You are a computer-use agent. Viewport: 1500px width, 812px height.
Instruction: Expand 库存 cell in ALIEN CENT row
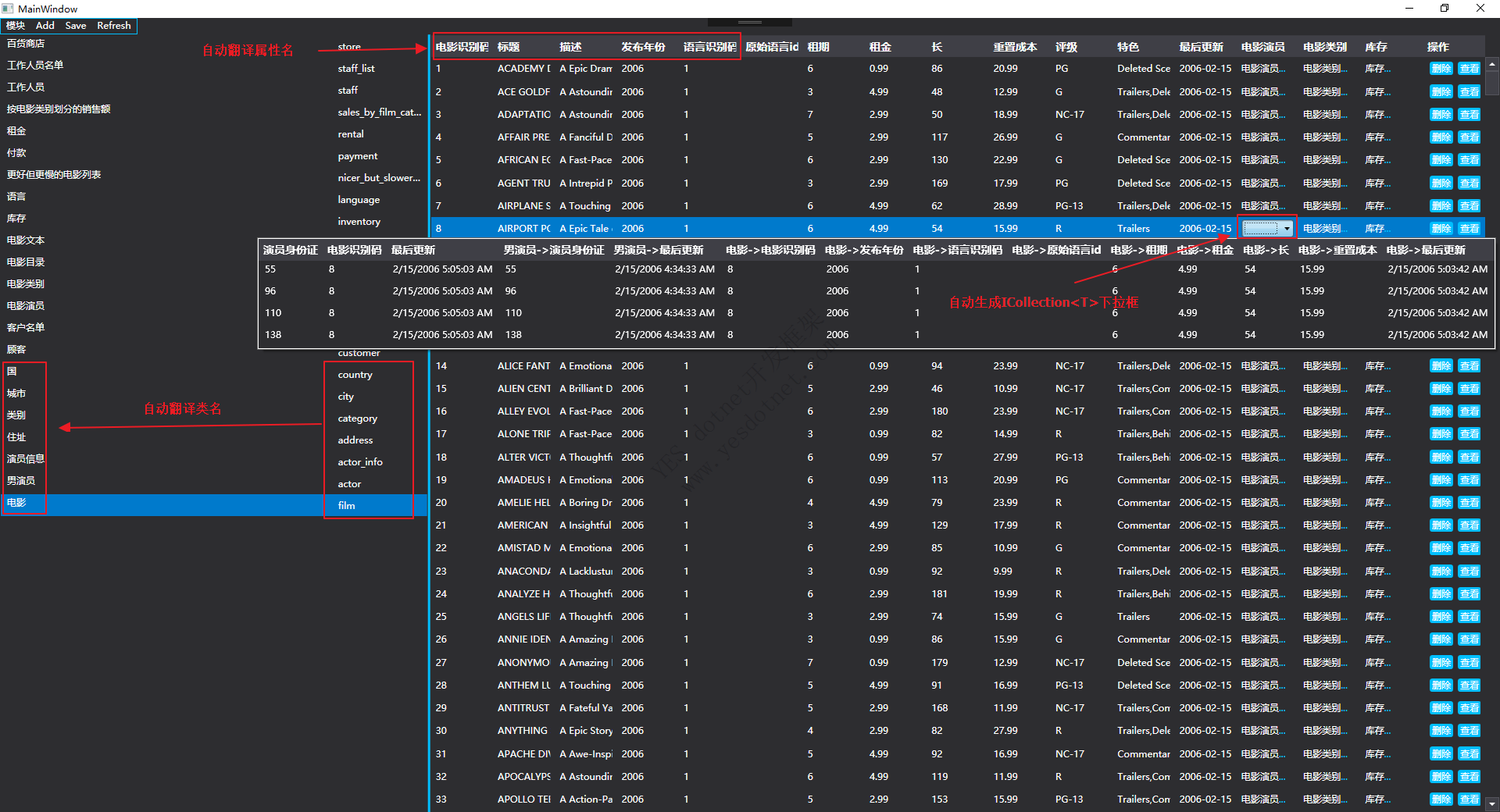pyautogui.click(x=1379, y=389)
